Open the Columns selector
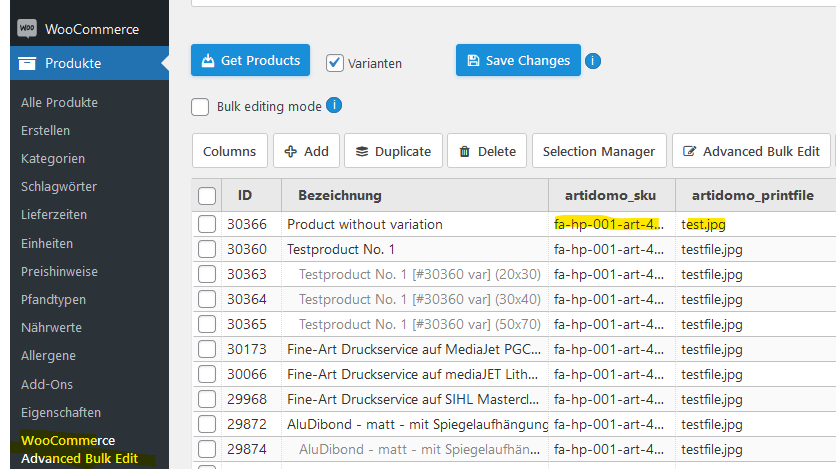Viewport: 836px width, 470px height. coord(230,151)
